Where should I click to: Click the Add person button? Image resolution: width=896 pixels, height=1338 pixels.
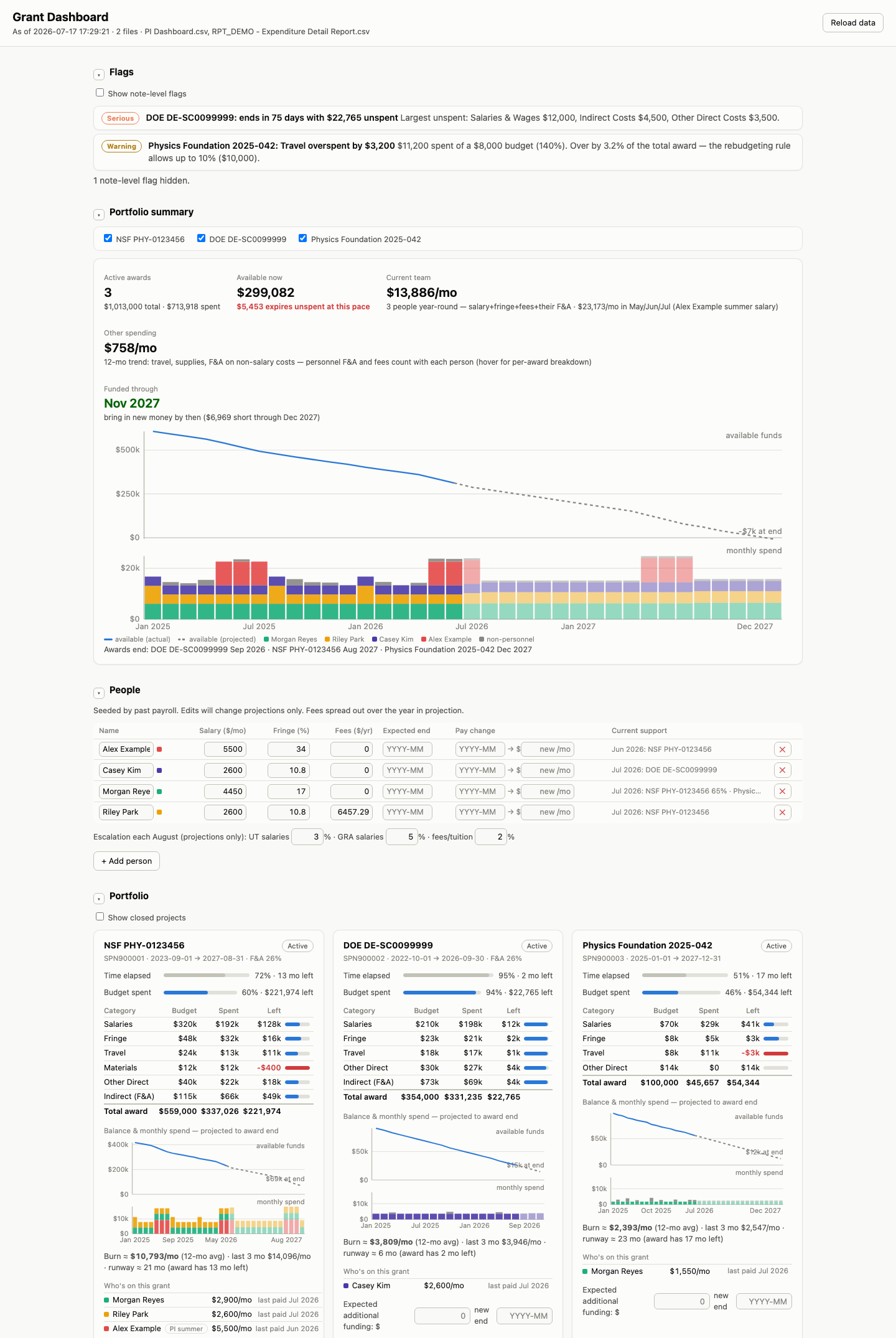126,861
